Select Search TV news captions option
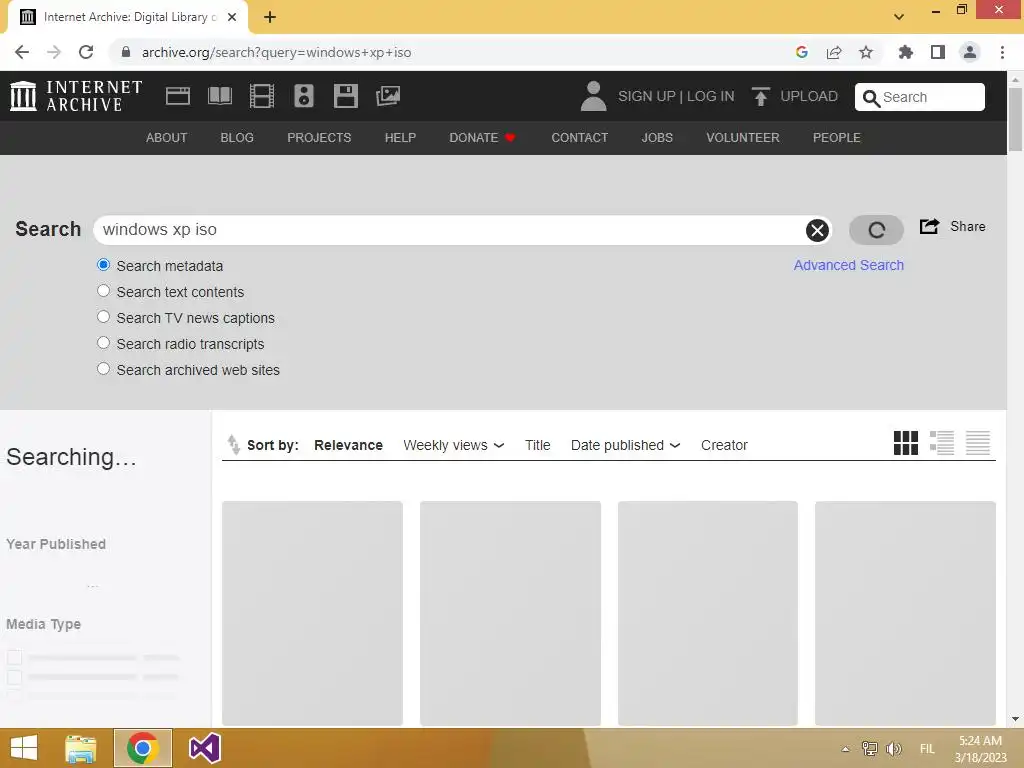The width and height of the screenshot is (1024, 768). tap(103, 317)
